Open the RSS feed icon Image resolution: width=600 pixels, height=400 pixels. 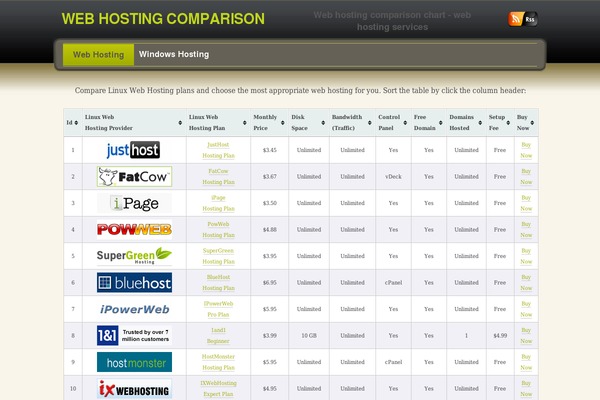[x=523, y=19]
